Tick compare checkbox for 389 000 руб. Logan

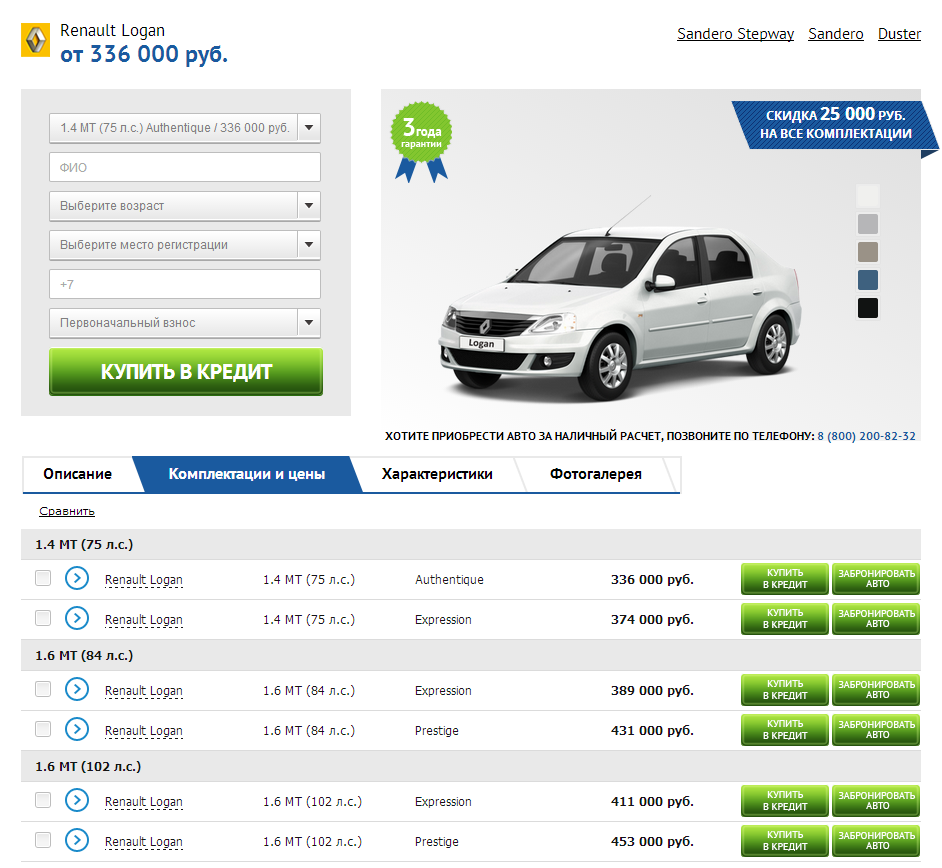[x=43, y=689]
